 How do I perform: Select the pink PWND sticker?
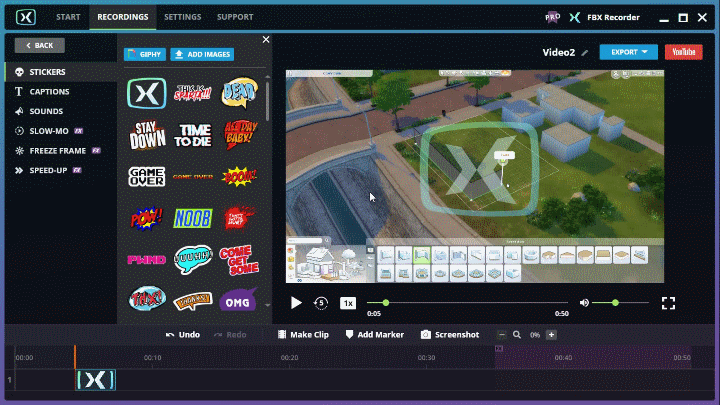(x=146, y=260)
